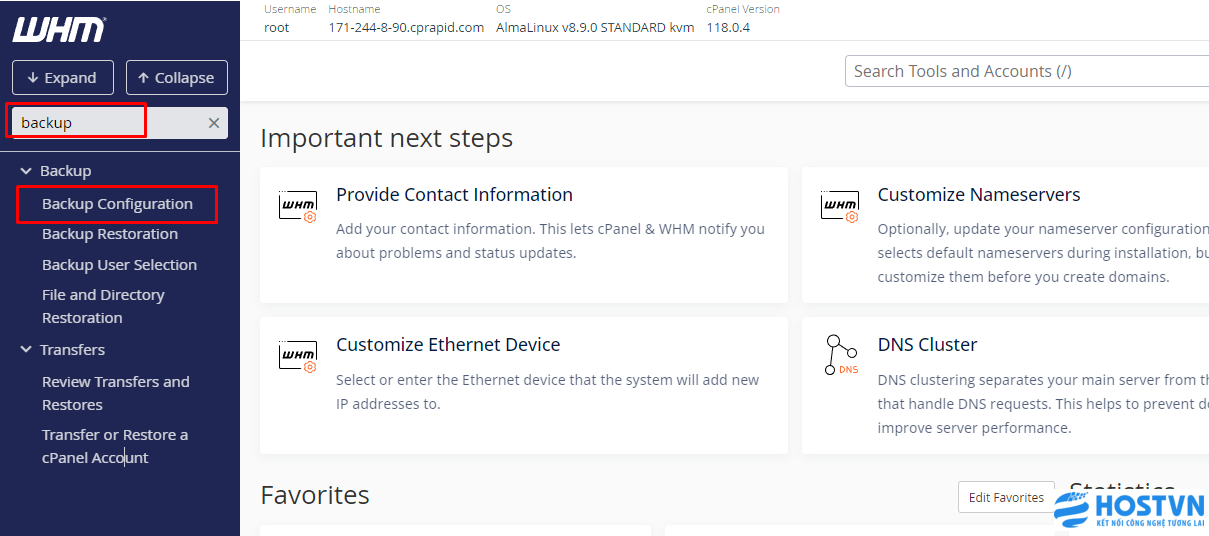Image resolution: width=1209 pixels, height=536 pixels.
Task: Click the Provide Contact Information WHM icon
Action: pyautogui.click(x=298, y=206)
